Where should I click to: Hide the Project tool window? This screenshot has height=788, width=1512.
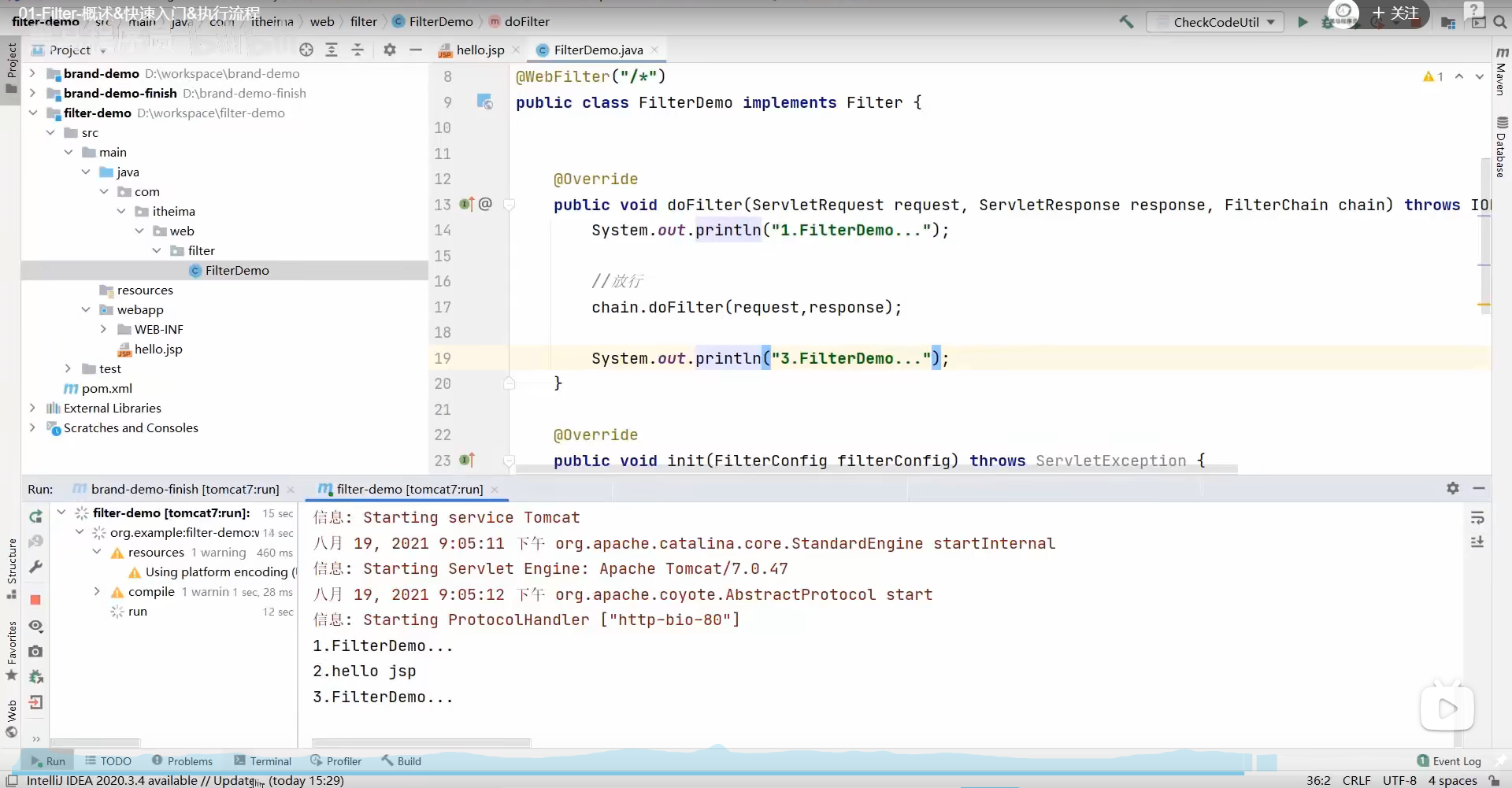(416, 50)
